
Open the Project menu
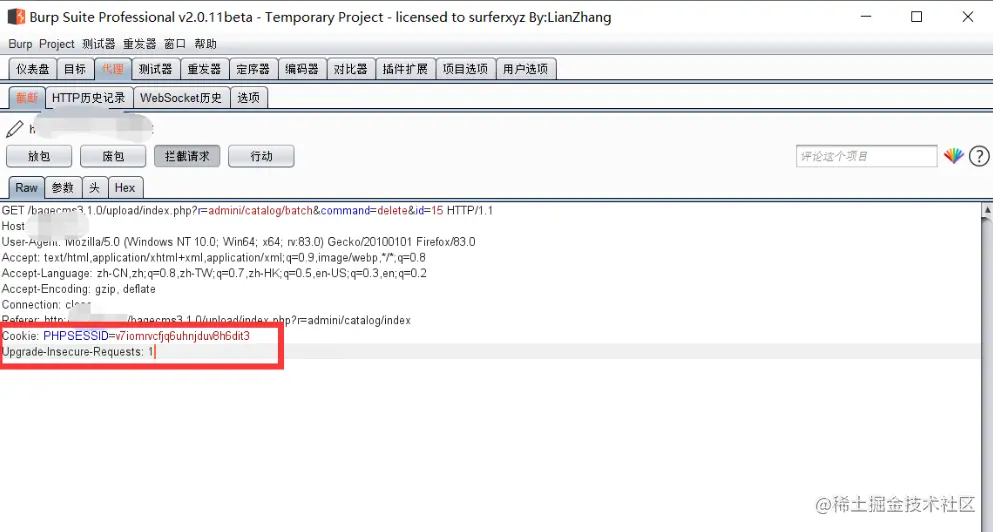[56, 44]
